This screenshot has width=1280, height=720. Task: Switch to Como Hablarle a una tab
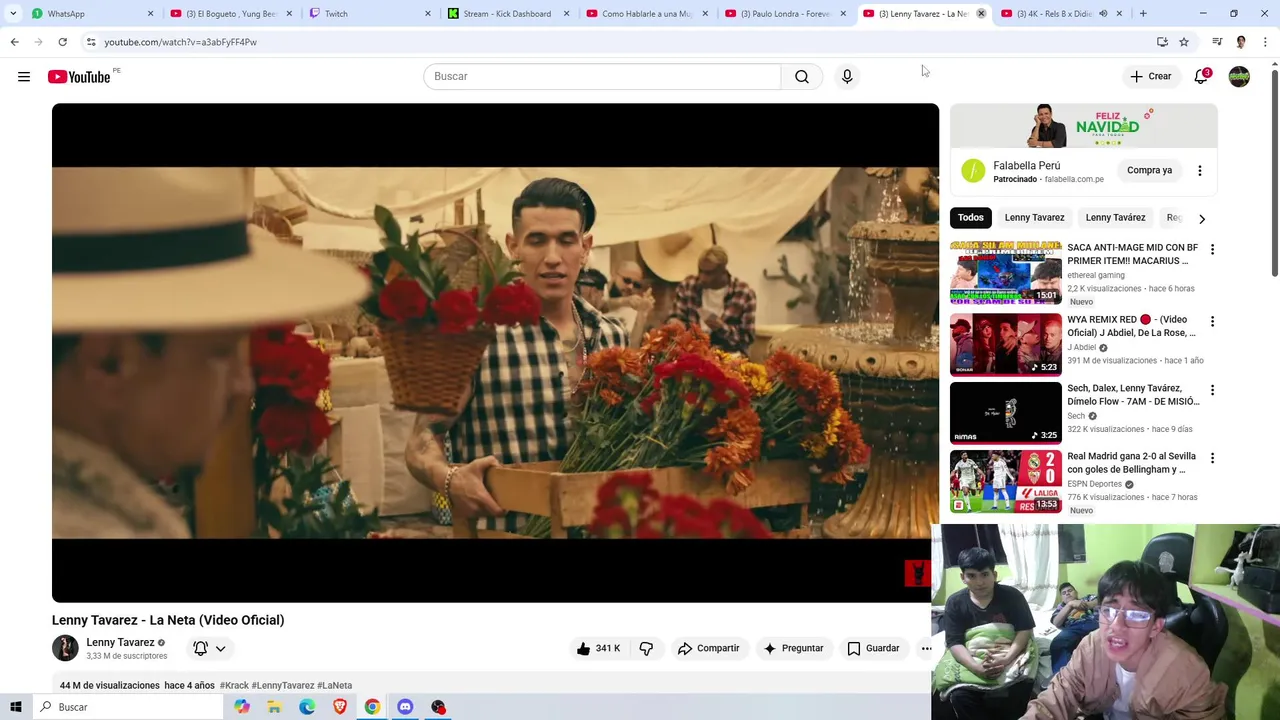(646, 14)
